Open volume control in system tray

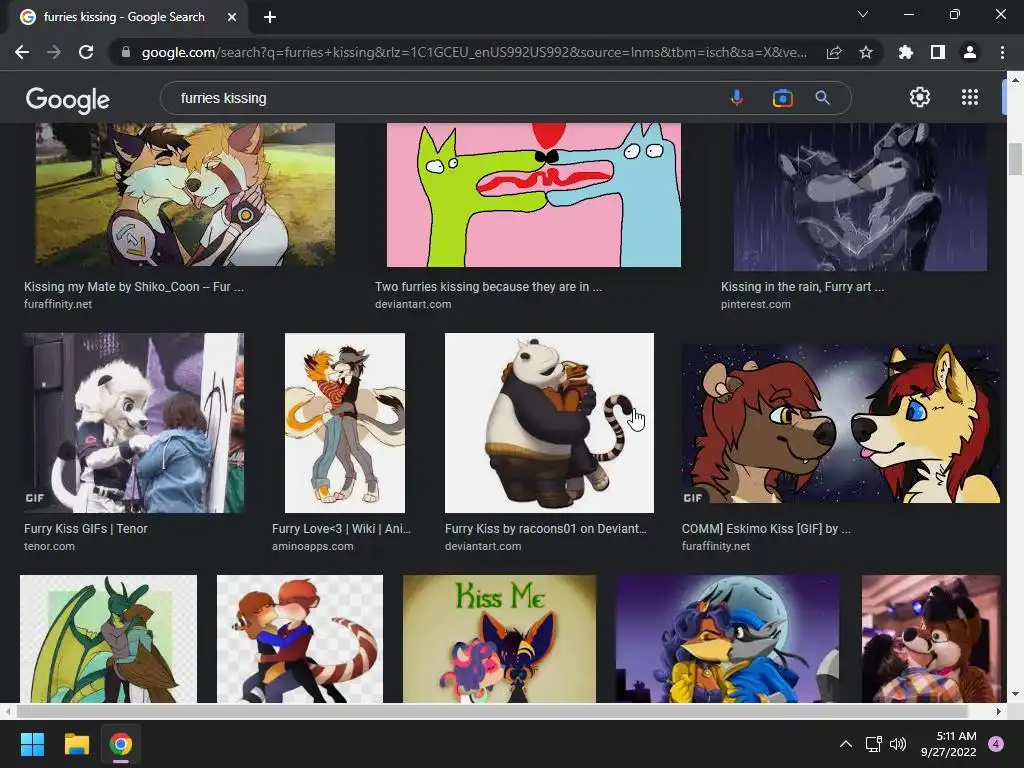898,744
